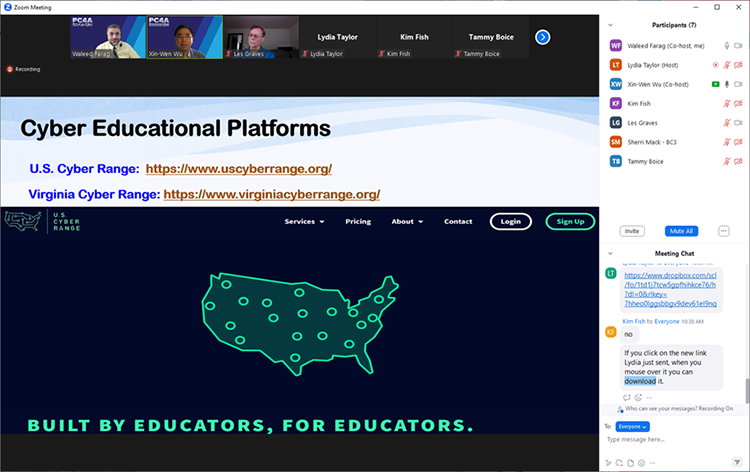The width and height of the screenshot is (750, 472).
Task: Collapse the Meeting Chat panel chevron
Action: 610,253
